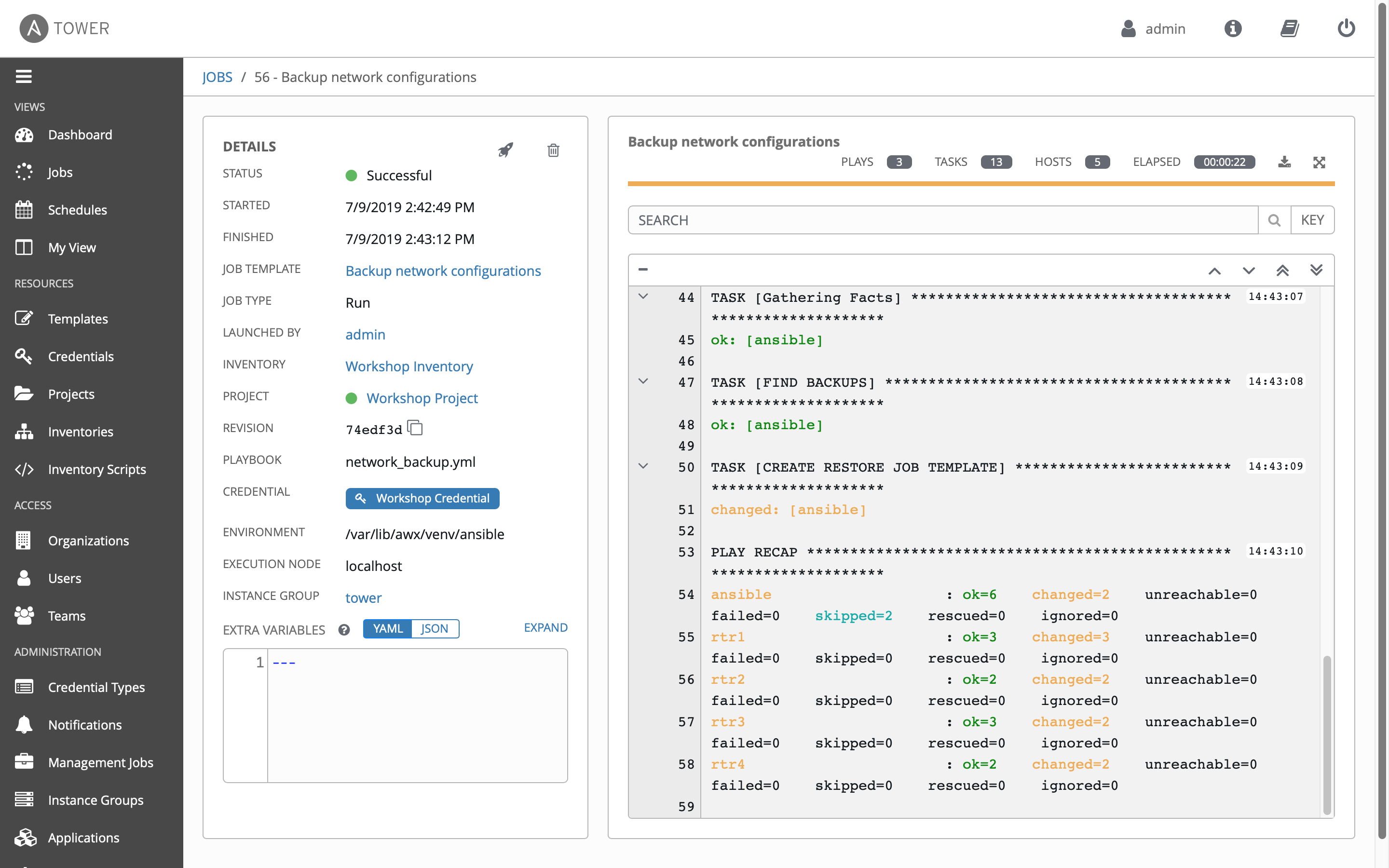Open the About info icon
Screen dimensions: 1389x868
[x=1232, y=28]
